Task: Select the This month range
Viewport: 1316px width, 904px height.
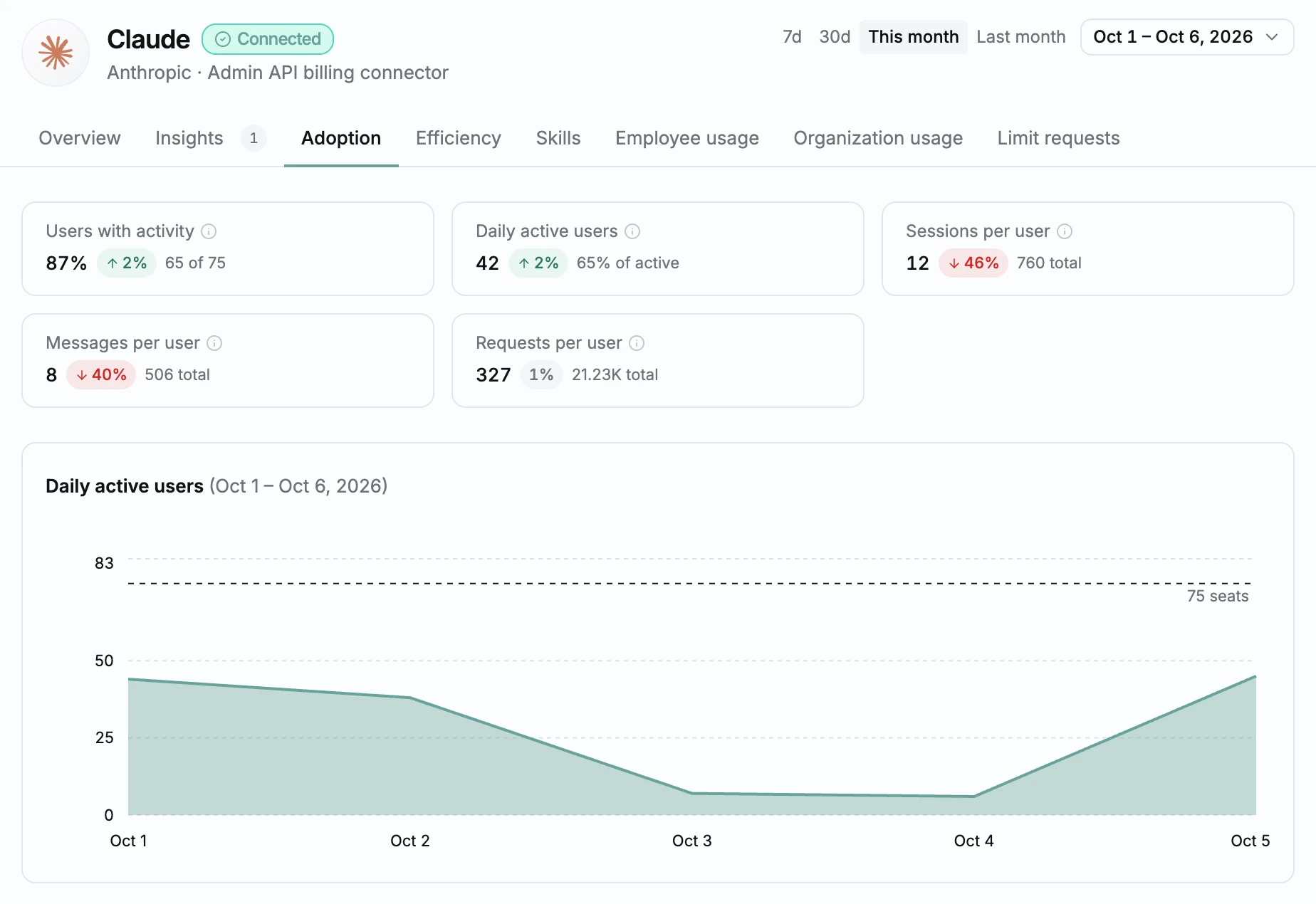Action: pos(914,37)
